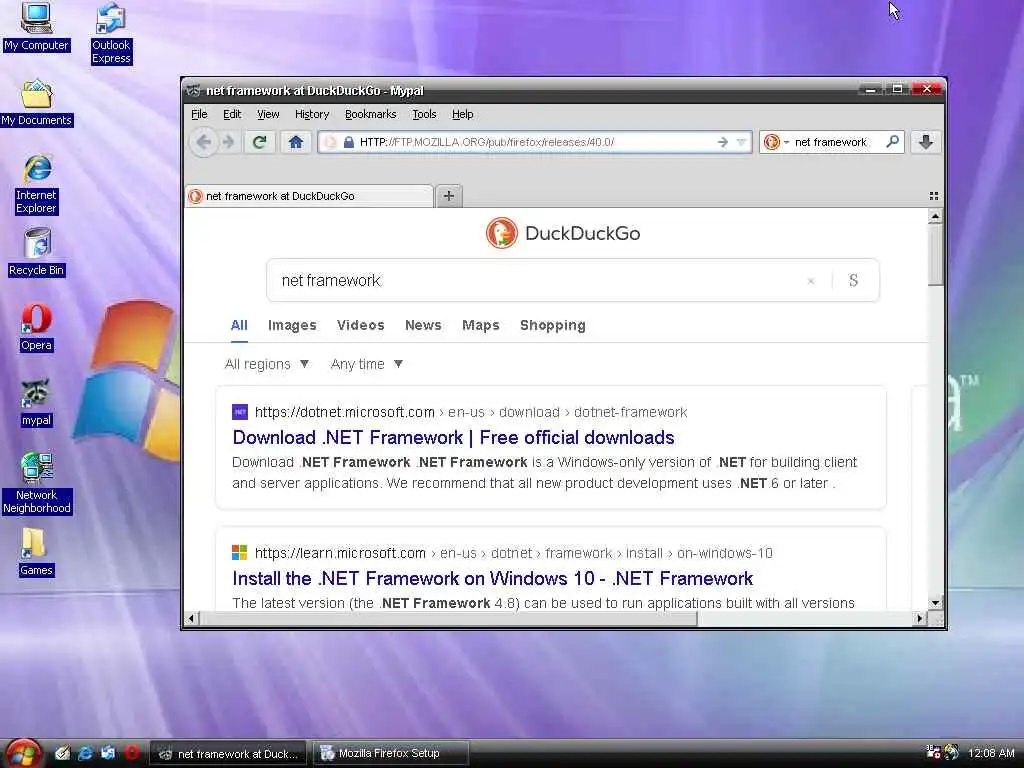Open the Tools menu
The image size is (1024, 768).
click(424, 114)
